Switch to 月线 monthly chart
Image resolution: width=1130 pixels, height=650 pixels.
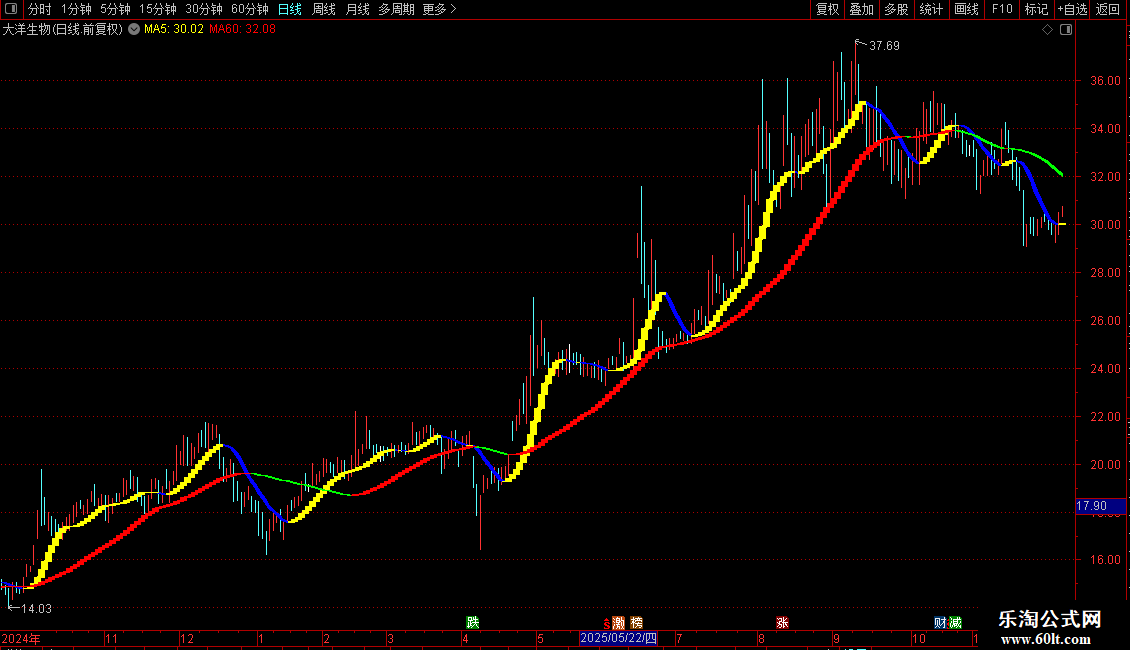click(x=357, y=9)
